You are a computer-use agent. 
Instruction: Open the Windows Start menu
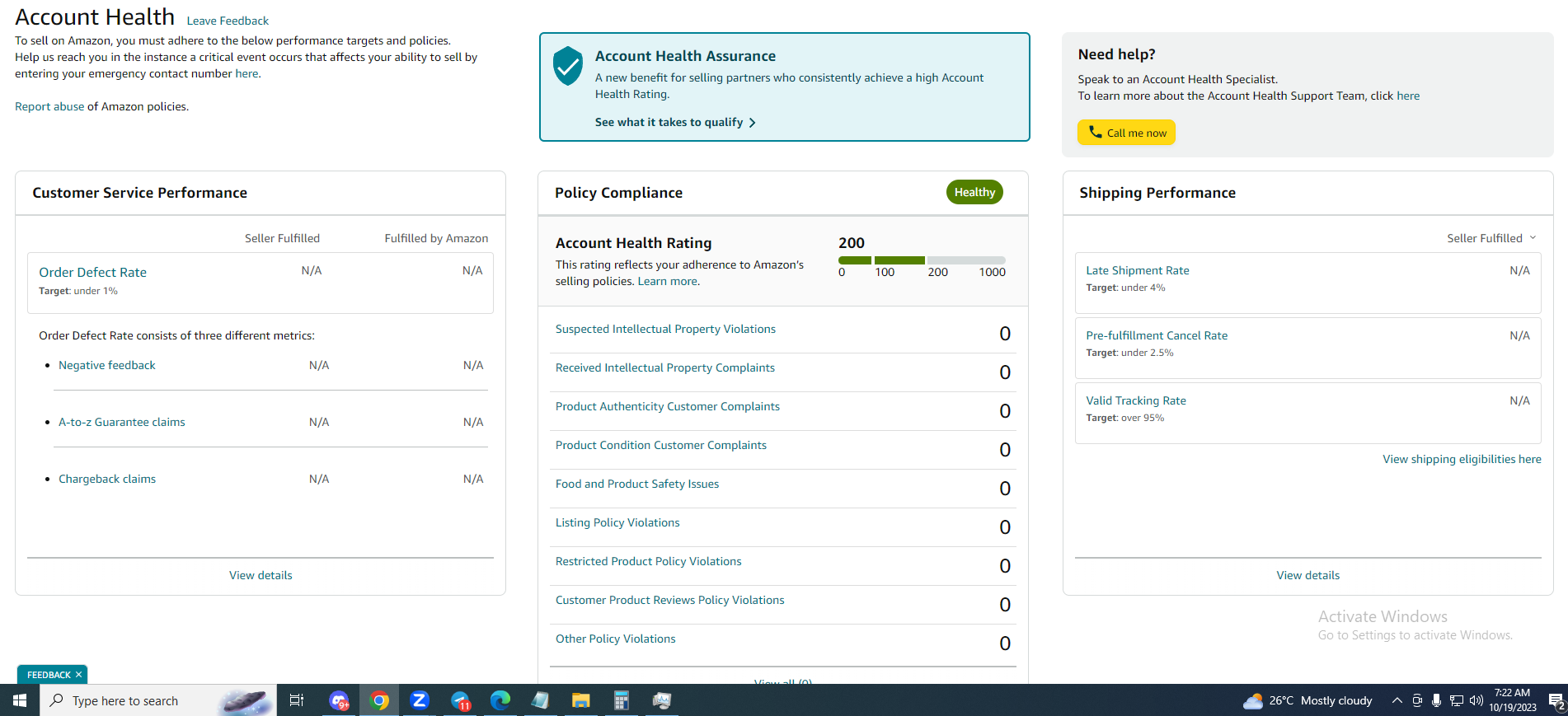click(x=20, y=700)
